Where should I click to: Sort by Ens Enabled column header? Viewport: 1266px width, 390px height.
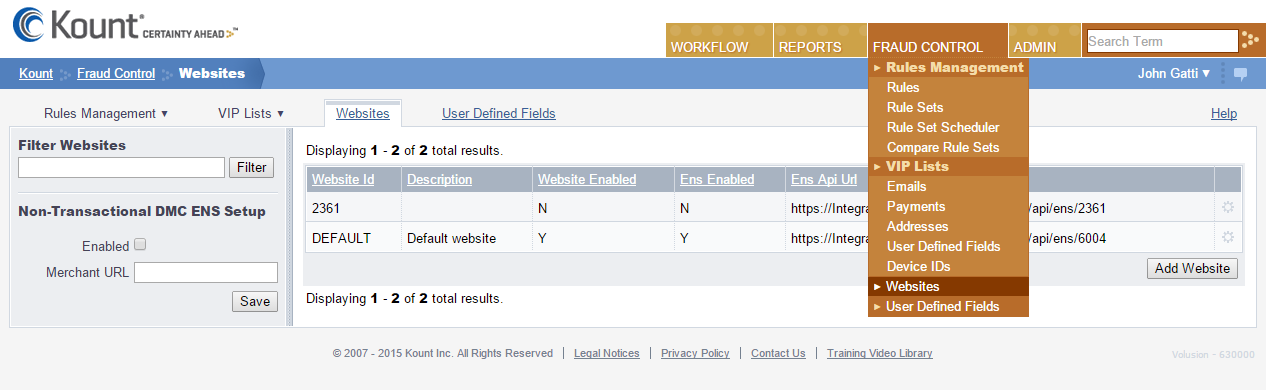click(717, 180)
